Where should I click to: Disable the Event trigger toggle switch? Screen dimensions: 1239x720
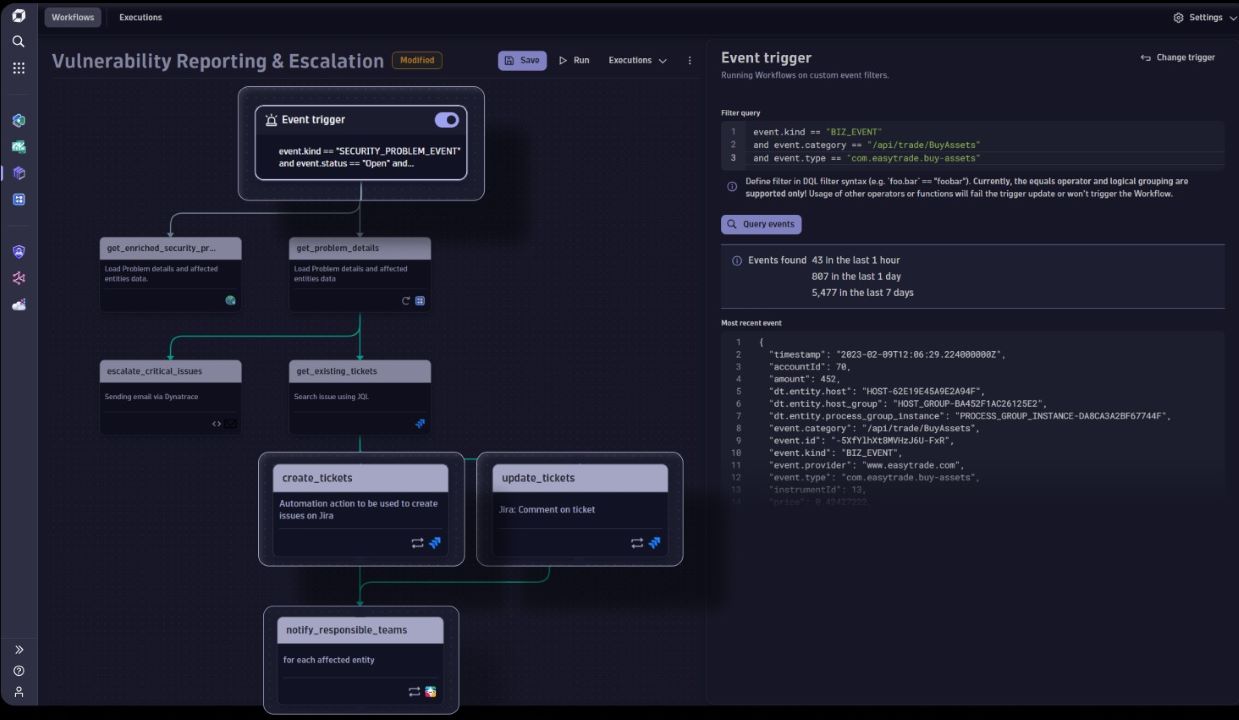pos(446,119)
